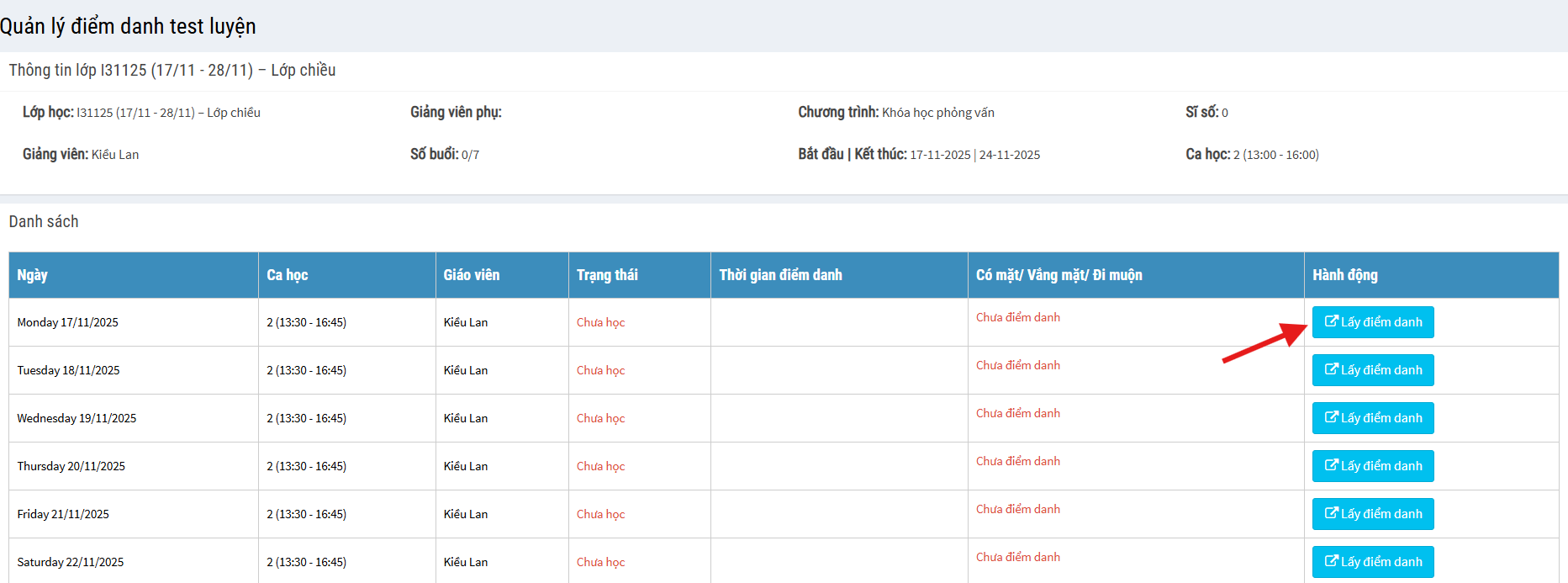
Task: Select the Hành động column header
Action: (x=1345, y=275)
